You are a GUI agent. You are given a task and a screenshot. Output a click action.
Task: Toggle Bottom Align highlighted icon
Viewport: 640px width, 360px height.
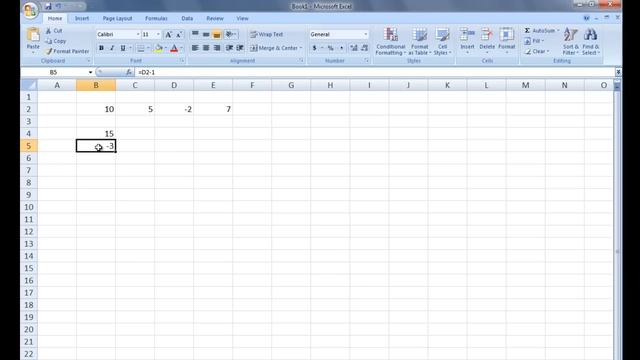point(217,35)
